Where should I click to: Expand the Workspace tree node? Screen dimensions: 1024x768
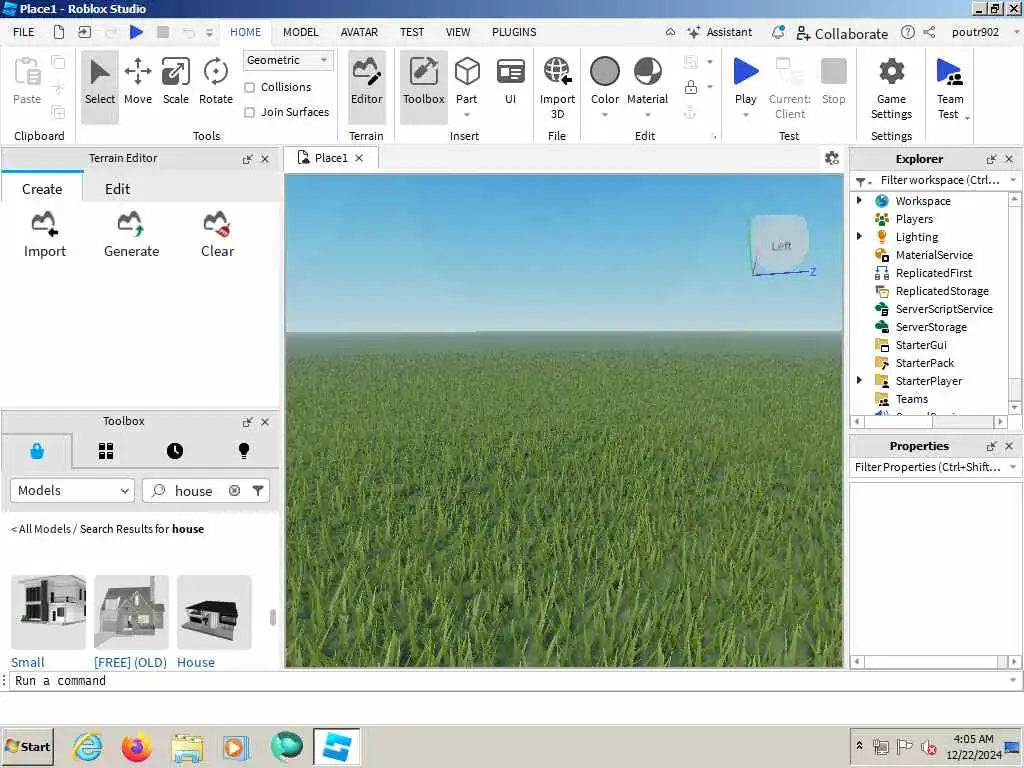pos(859,200)
